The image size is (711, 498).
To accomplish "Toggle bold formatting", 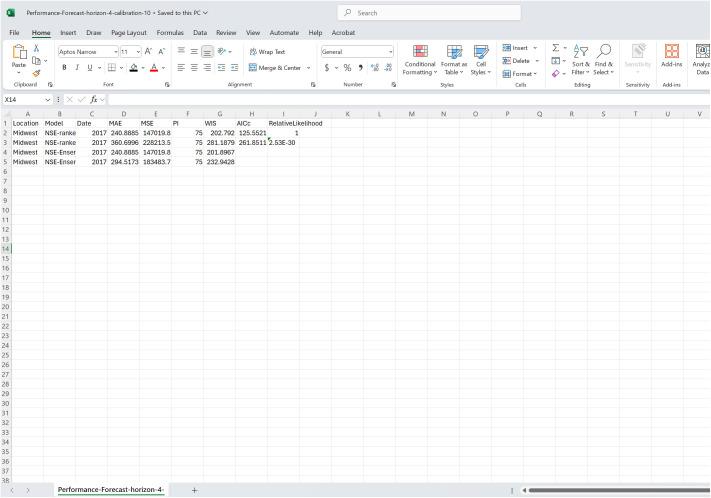I will coord(64,68).
